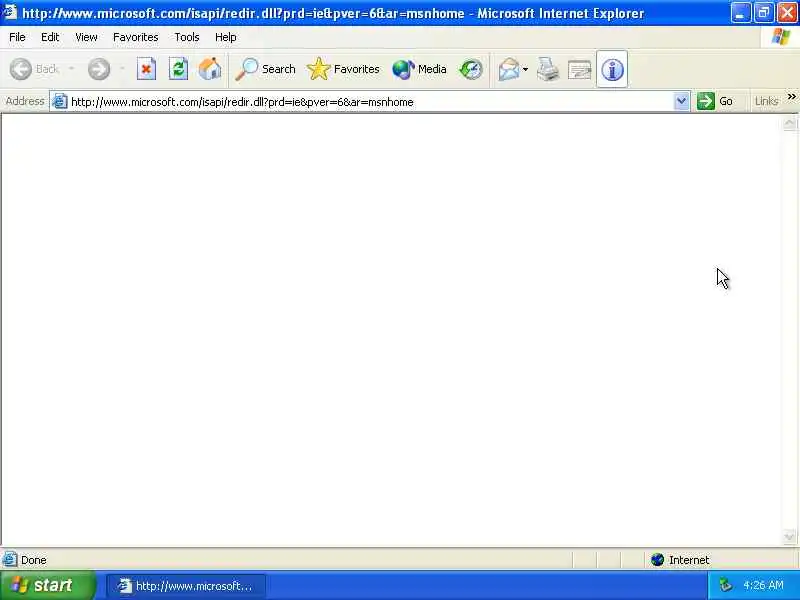
Task: Open the Edit menu
Action: click(50, 37)
